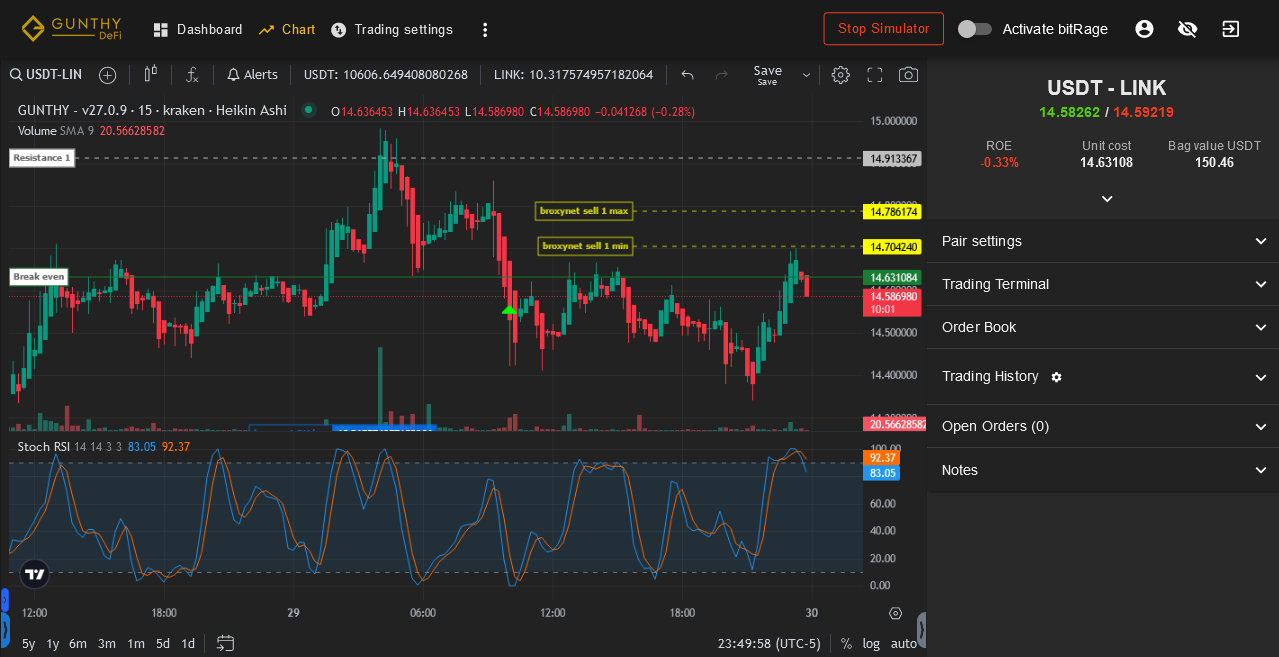Click the Gunthy DeFi logo
Image resolution: width=1279 pixels, height=657 pixels.
71,28
